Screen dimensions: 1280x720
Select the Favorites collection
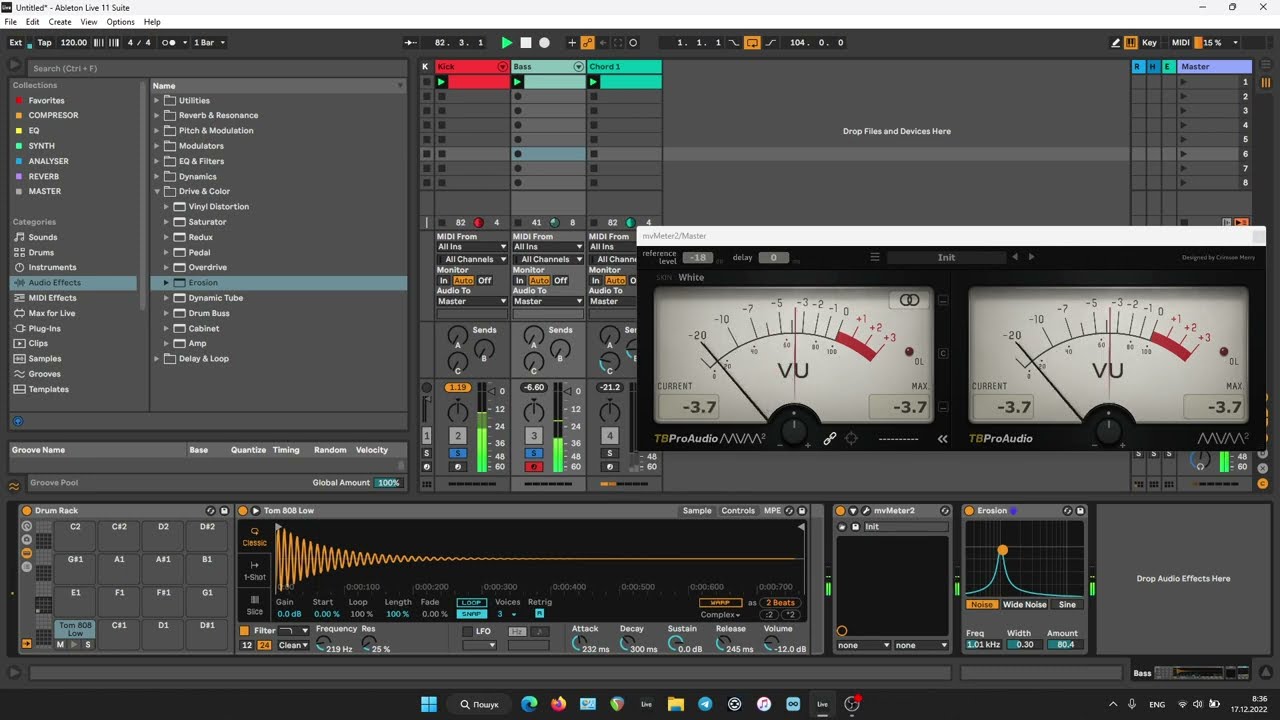click(x=46, y=101)
